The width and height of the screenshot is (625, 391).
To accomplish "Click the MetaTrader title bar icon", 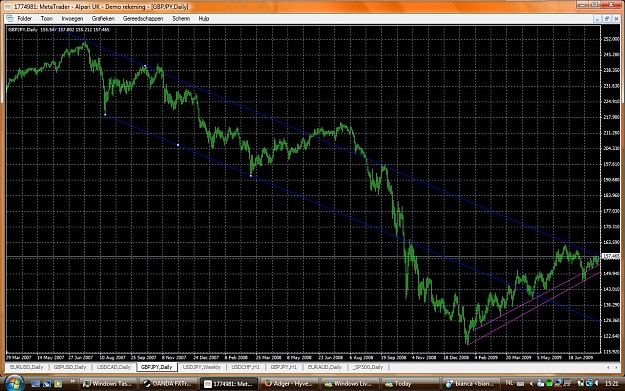I will tap(8, 7).
